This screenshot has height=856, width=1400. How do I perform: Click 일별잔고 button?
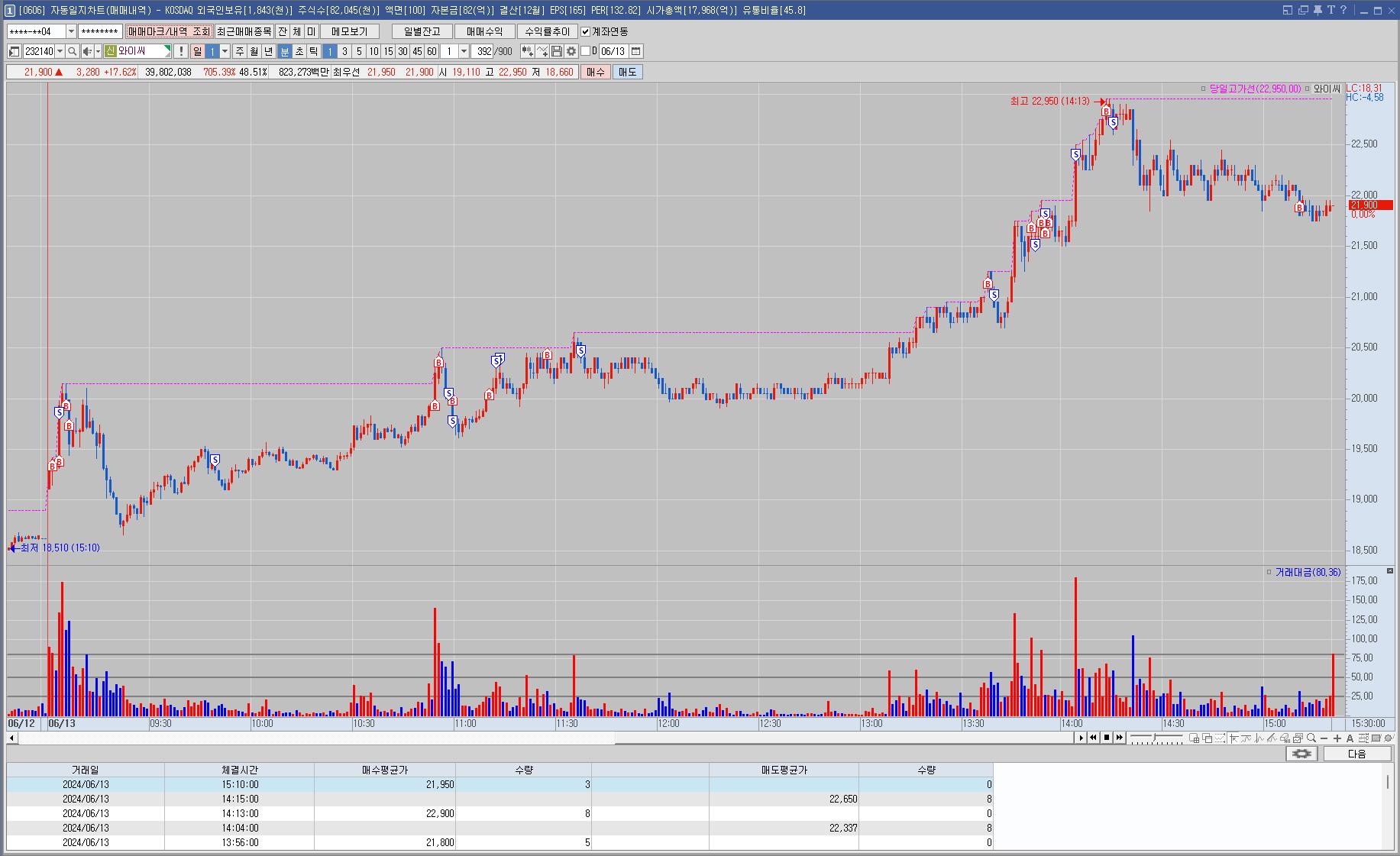point(422,31)
